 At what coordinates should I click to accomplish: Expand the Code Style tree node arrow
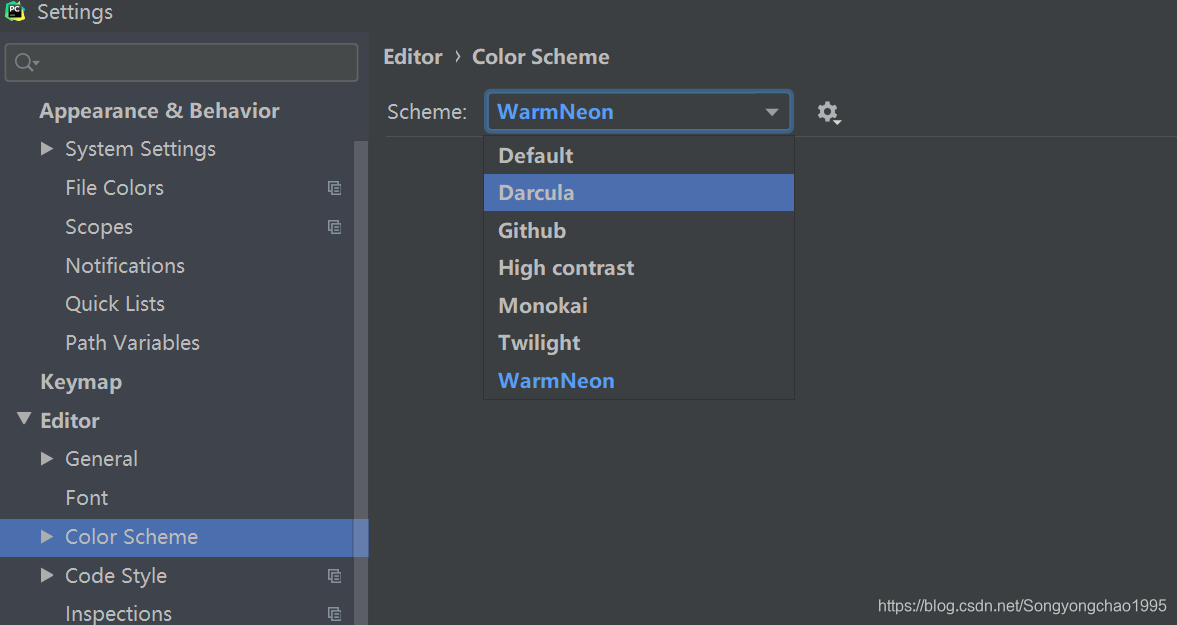pos(47,575)
